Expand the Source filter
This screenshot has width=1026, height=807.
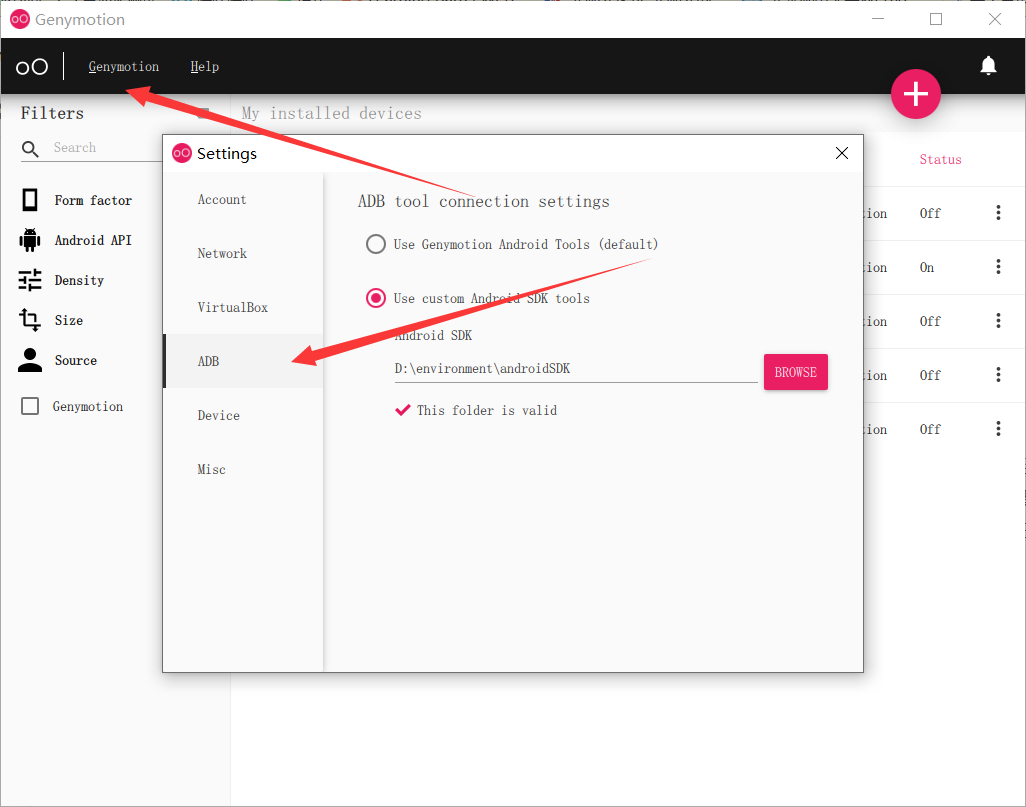click(76, 360)
